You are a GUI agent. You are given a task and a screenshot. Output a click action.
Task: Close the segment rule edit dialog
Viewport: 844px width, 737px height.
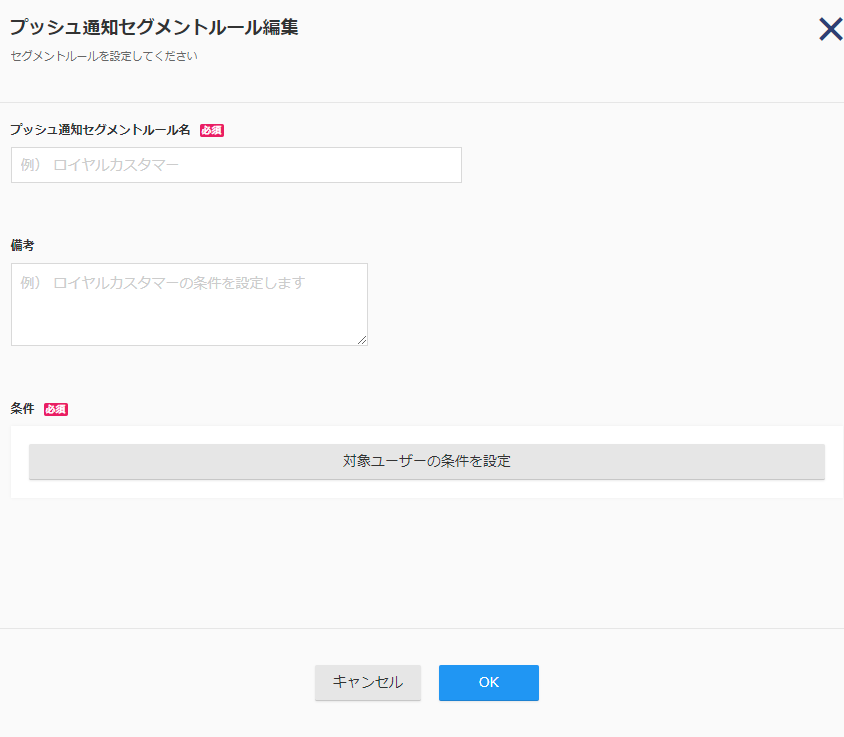pyautogui.click(x=831, y=29)
